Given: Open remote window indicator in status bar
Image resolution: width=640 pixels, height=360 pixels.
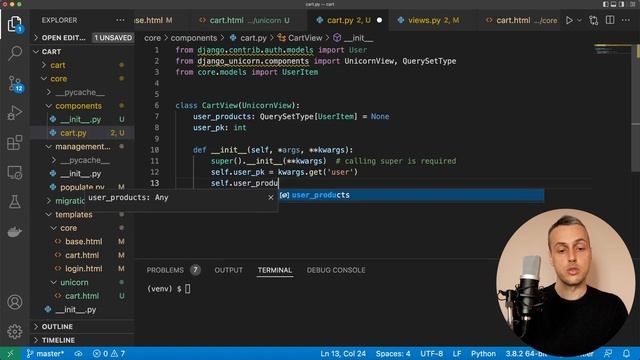Looking at the screenshot, I should 10,353.
